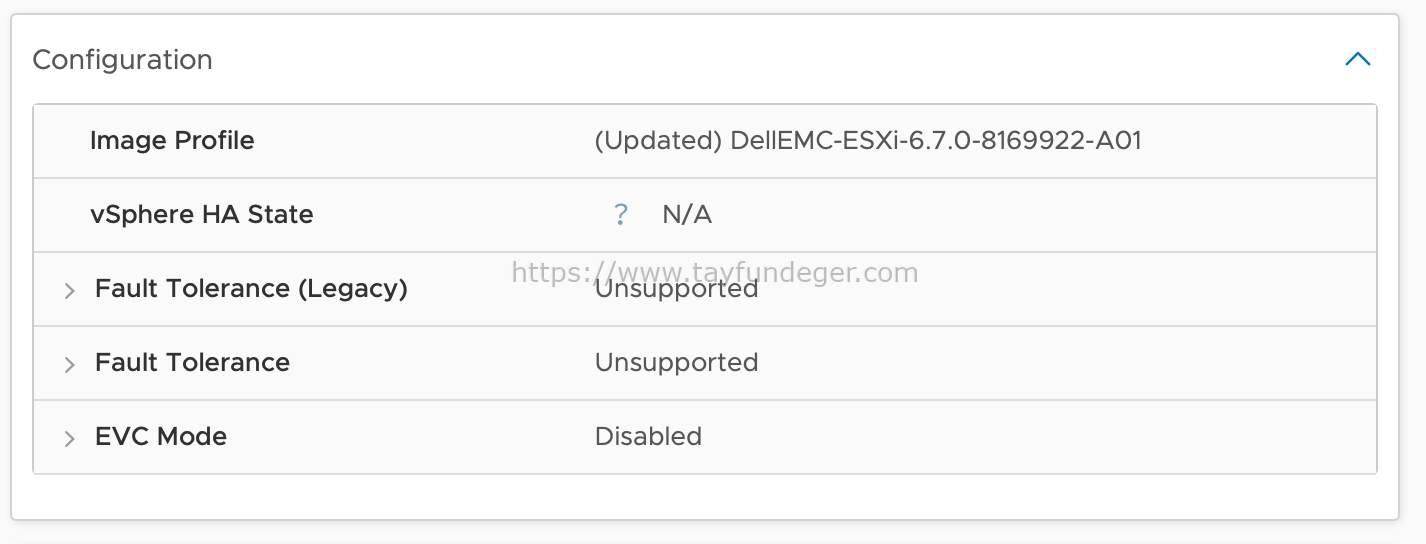Expand the EVC Mode row arrow
The image size is (1426, 544).
(69, 438)
